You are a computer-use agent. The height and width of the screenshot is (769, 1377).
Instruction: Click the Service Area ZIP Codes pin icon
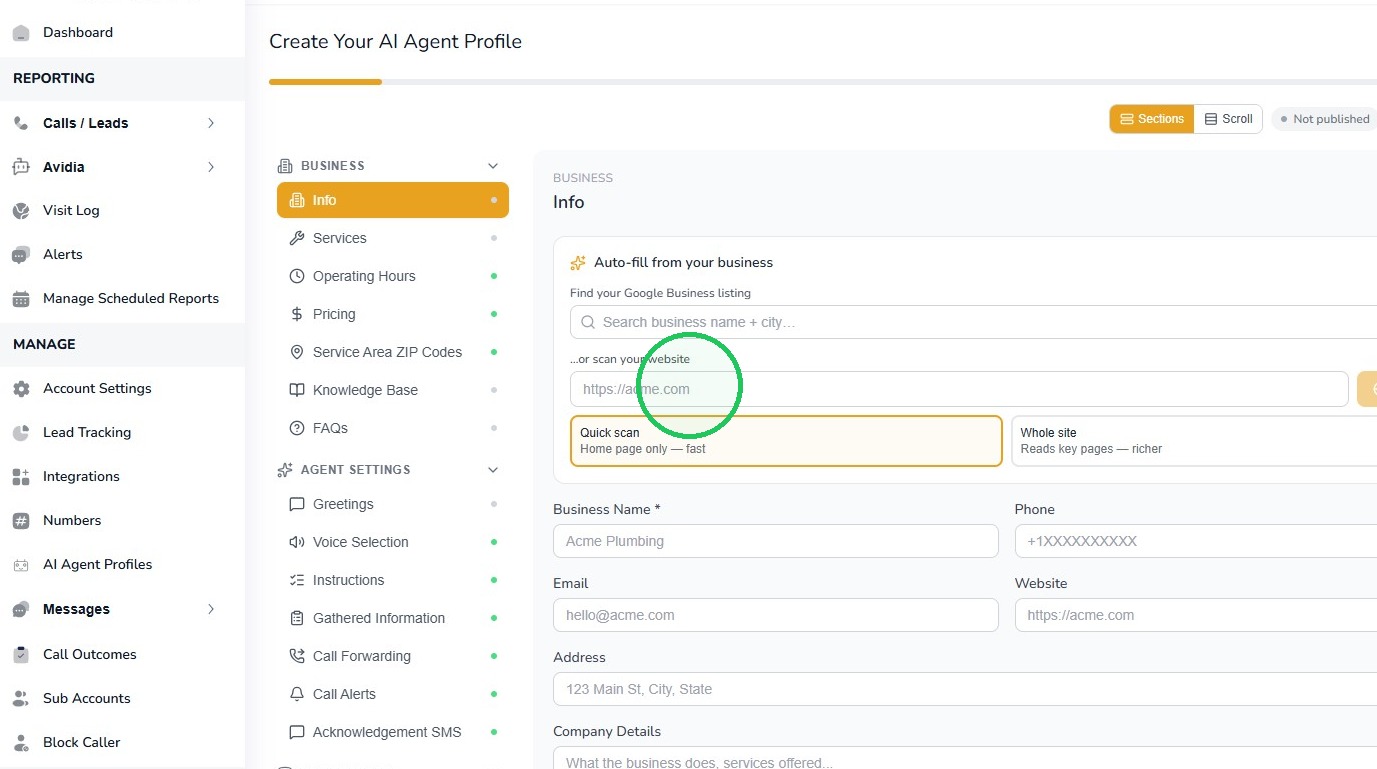(x=296, y=352)
